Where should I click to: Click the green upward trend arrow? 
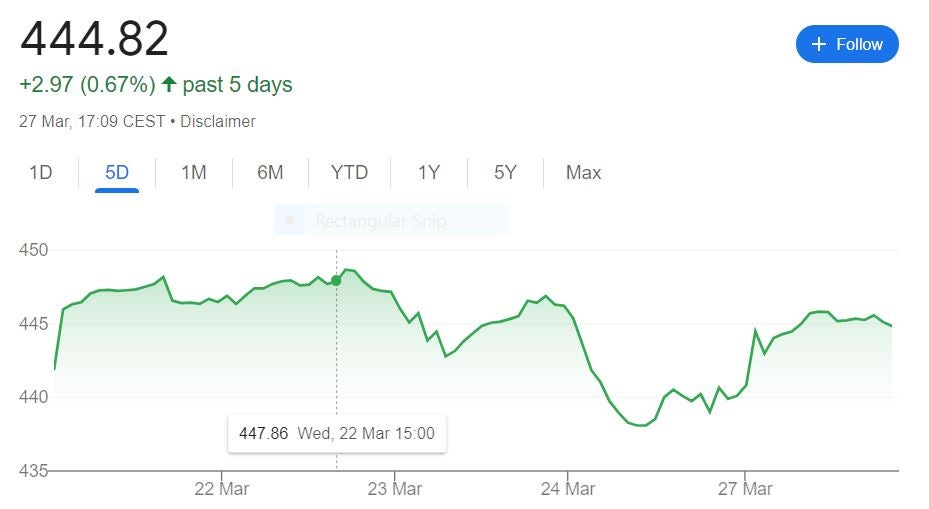[x=169, y=85]
